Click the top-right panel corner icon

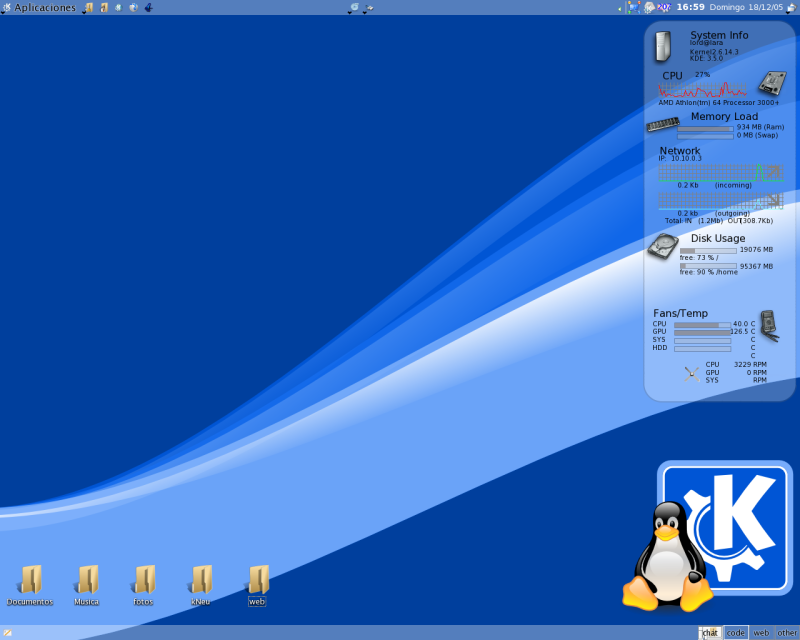point(791,8)
